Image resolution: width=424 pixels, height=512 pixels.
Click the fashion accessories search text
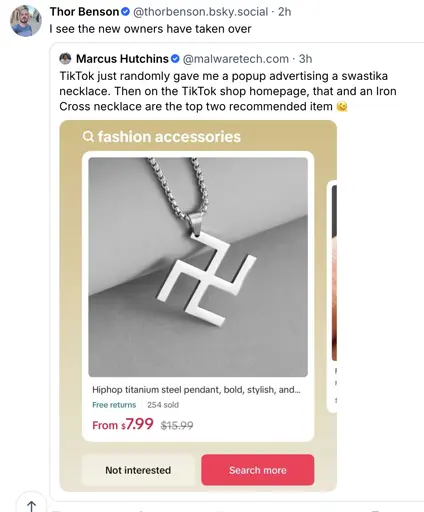pyautogui.click(x=169, y=137)
